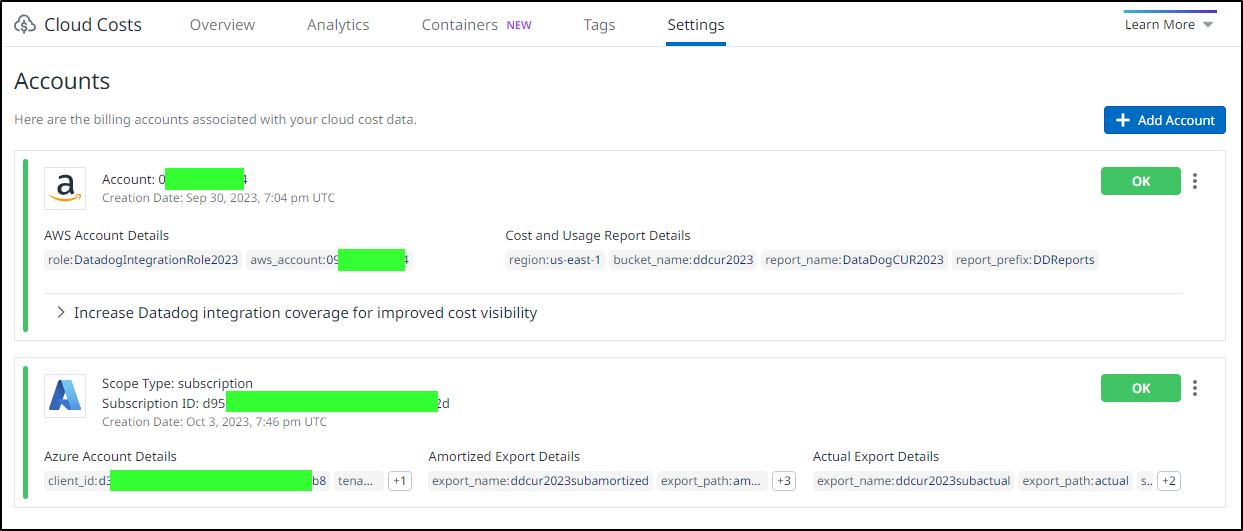Click the Cloud Costs logo icon
The height and width of the screenshot is (531, 1243).
coord(25,25)
